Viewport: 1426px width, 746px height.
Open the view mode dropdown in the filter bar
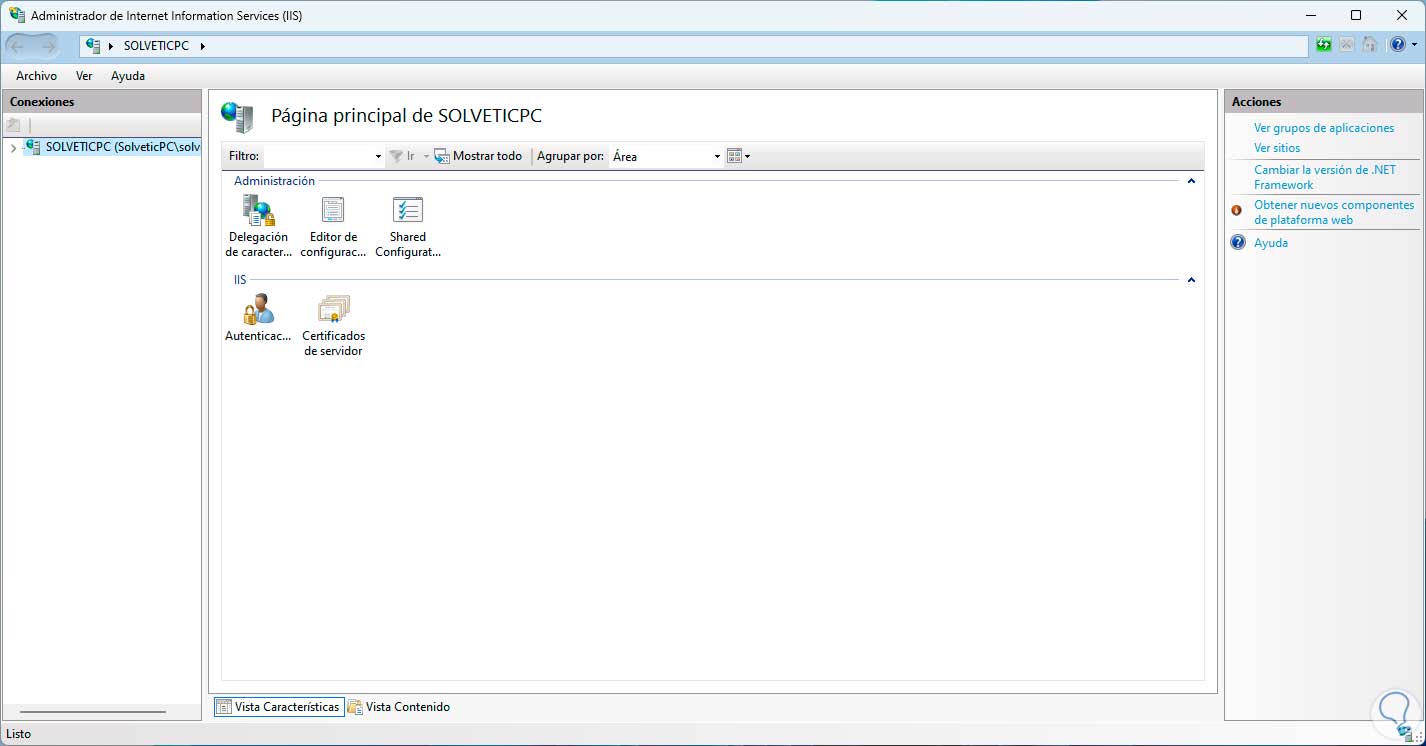tap(738, 156)
